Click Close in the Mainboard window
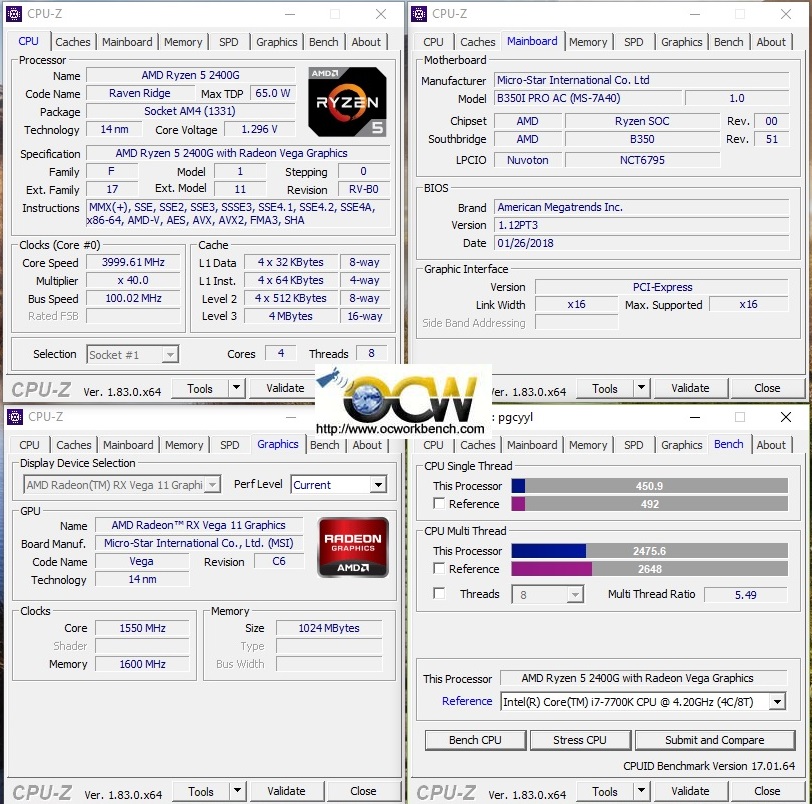Image resolution: width=812 pixels, height=804 pixels. [767, 388]
